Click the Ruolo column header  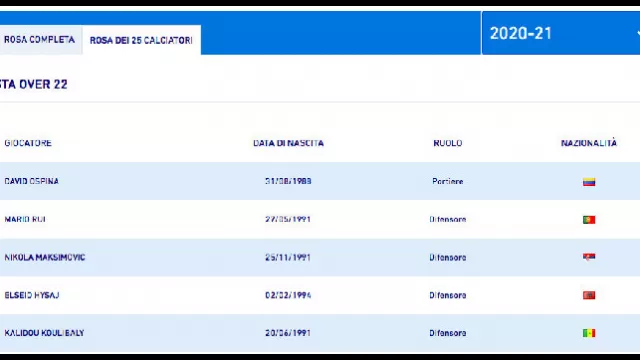point(448,143)
